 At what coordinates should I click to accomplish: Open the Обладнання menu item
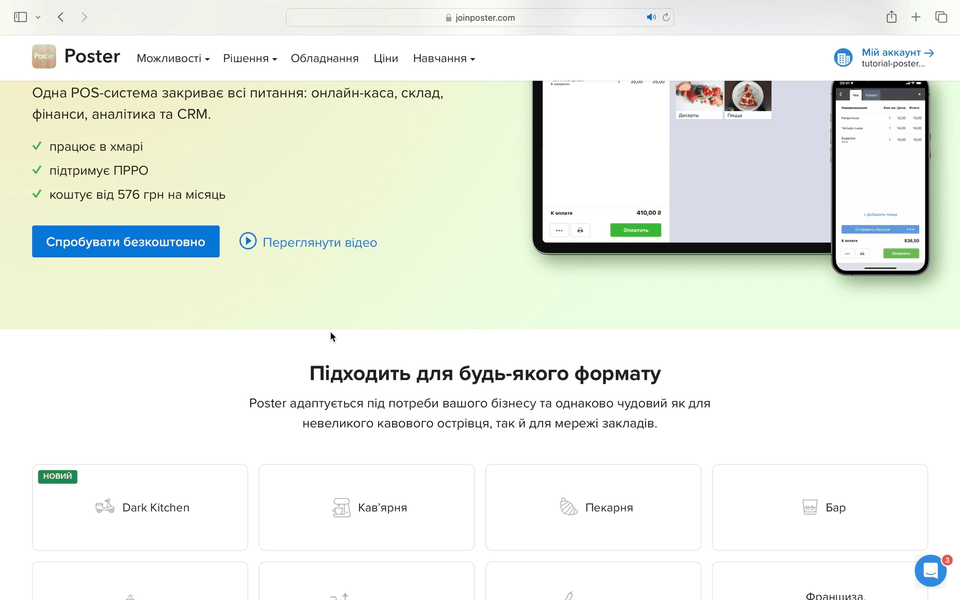click(x=325, y=58)
